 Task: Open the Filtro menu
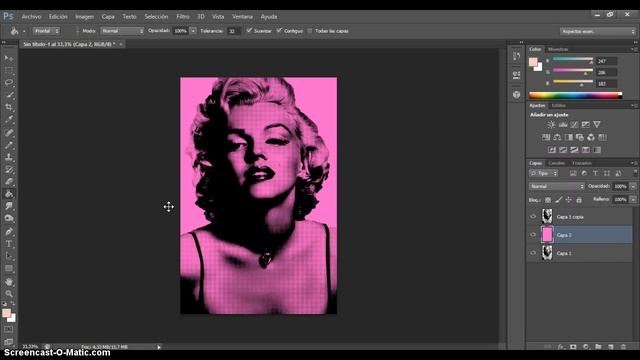[x=183, y=17]
